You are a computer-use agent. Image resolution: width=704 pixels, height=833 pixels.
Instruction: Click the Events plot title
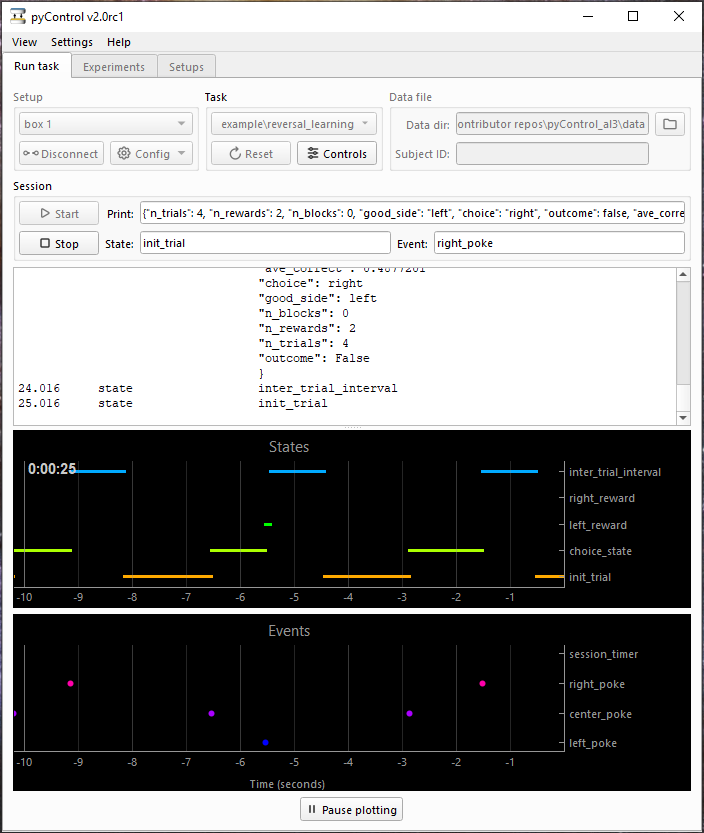pyautogui.click(x=289, y=631)
